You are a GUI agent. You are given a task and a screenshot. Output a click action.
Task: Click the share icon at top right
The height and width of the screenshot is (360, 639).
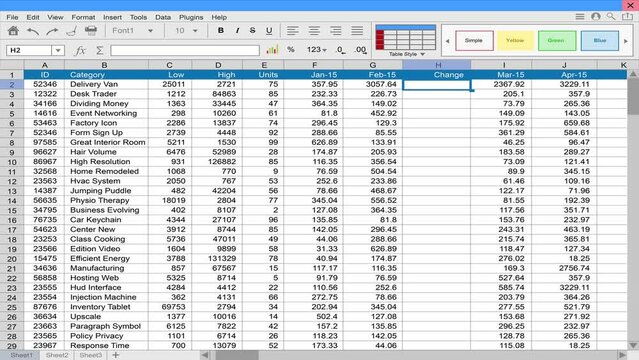click(x=627, y=17)
